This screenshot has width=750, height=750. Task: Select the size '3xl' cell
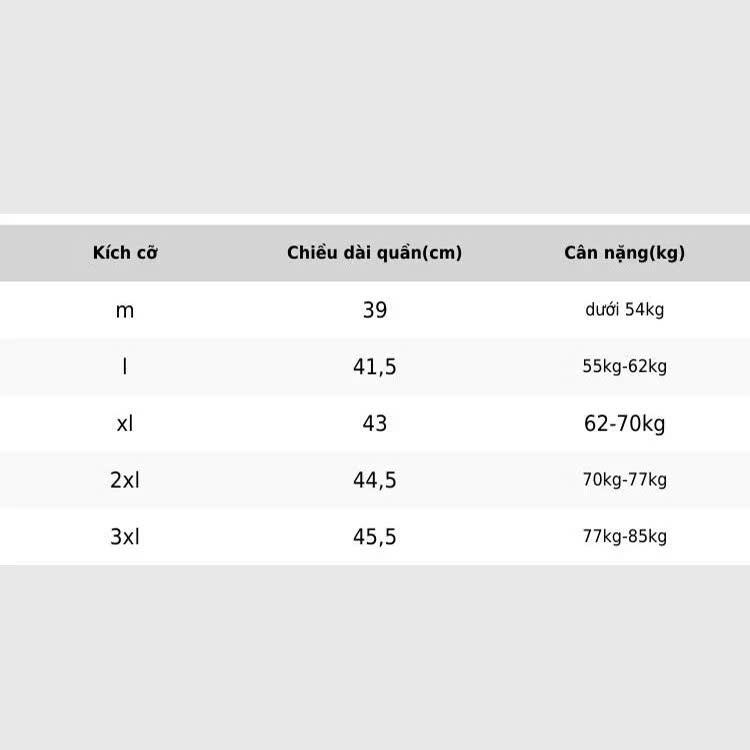coord(125,536)
